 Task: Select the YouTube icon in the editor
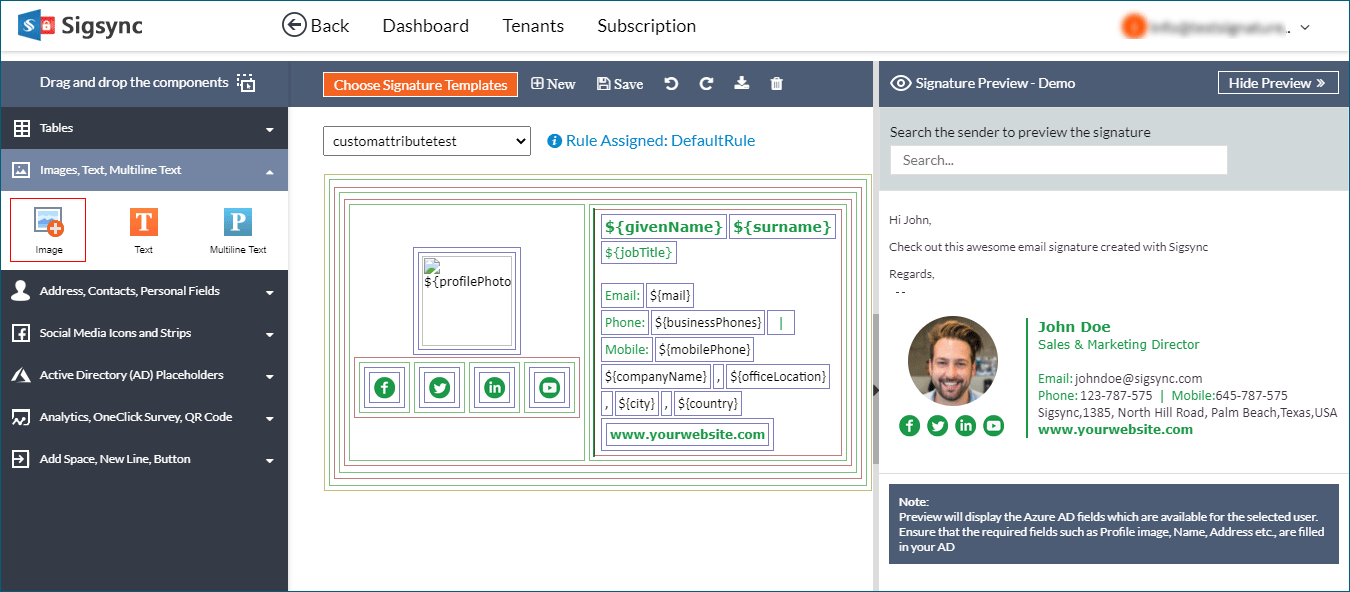tap(549, 388)
